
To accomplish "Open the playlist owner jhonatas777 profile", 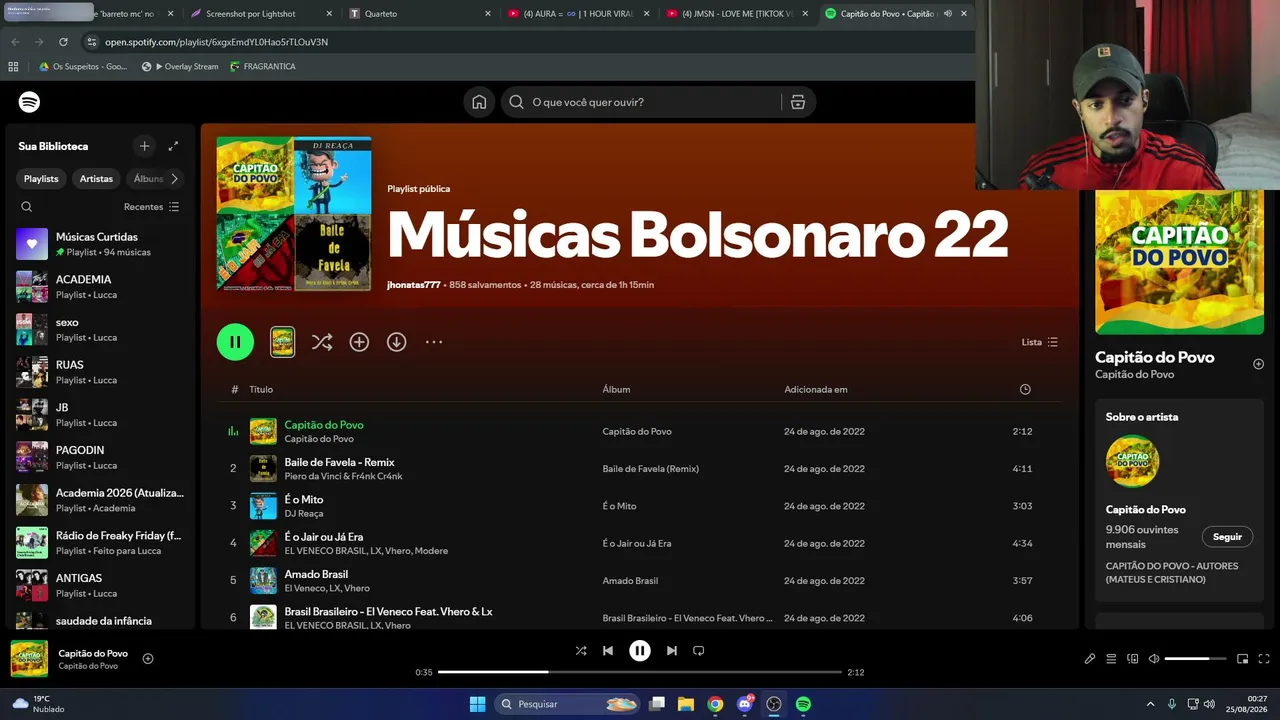I will [414, 285].
